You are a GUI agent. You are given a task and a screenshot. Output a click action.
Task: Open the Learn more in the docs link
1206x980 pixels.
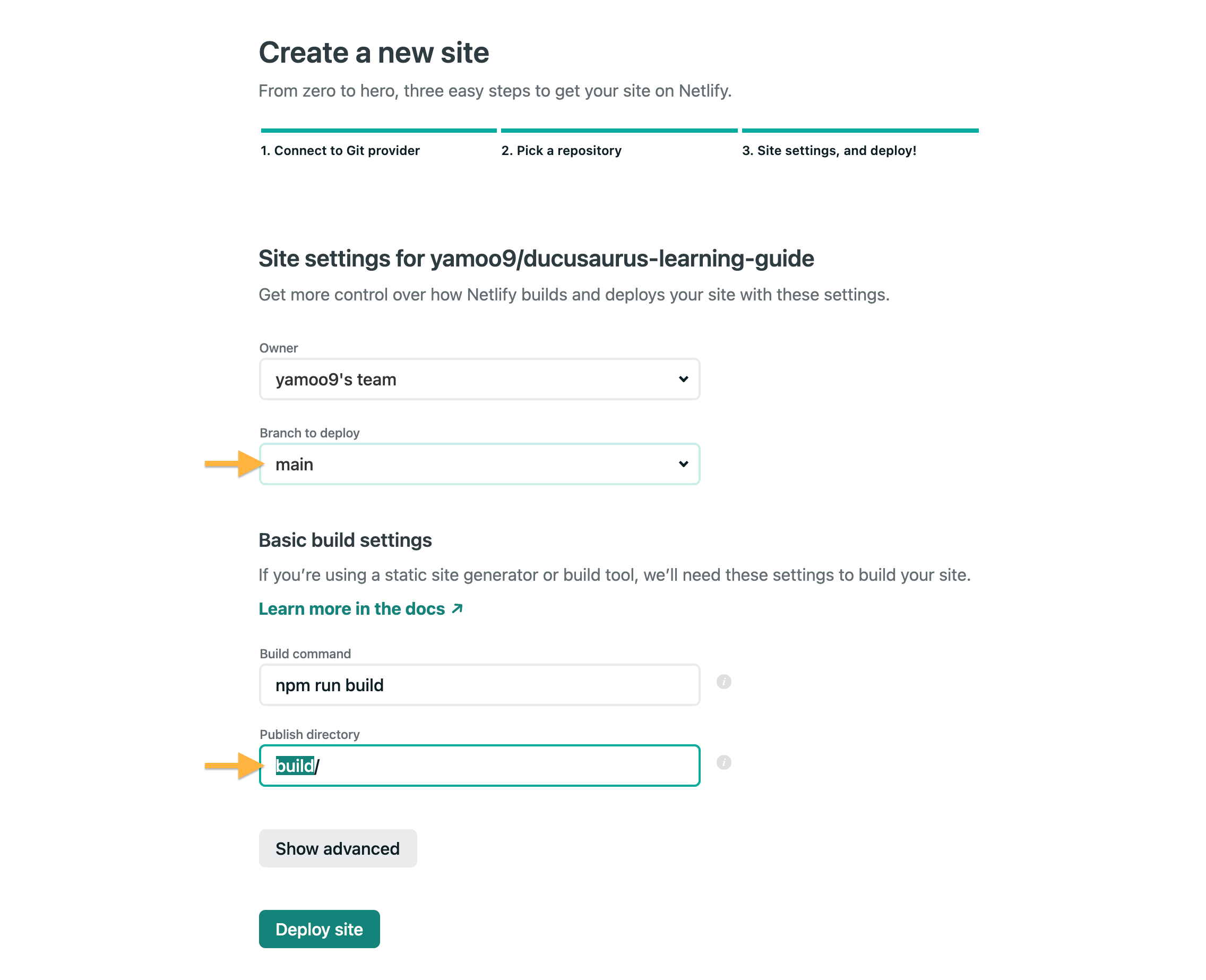[351, 608]
